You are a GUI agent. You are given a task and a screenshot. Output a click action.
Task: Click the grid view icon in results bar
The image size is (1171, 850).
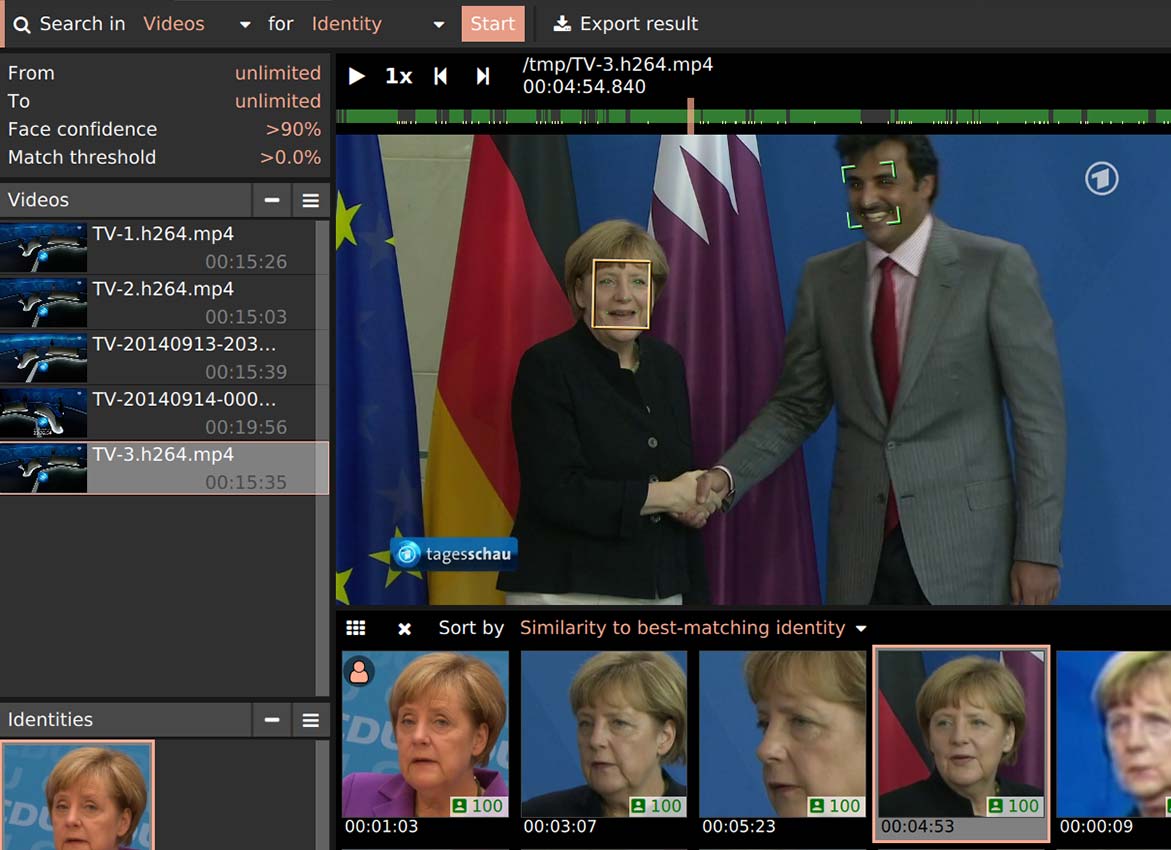pos(356,628)
